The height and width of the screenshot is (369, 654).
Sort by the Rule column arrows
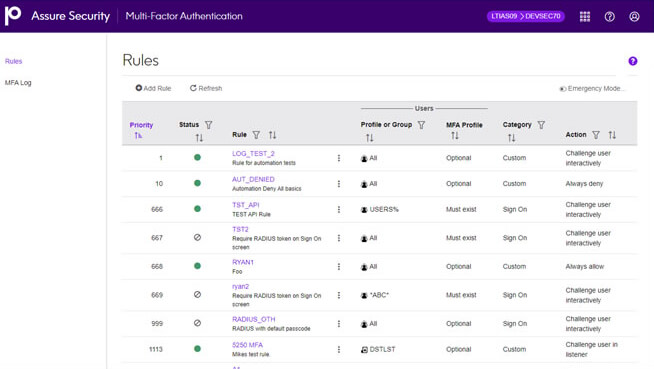[272, 135]
